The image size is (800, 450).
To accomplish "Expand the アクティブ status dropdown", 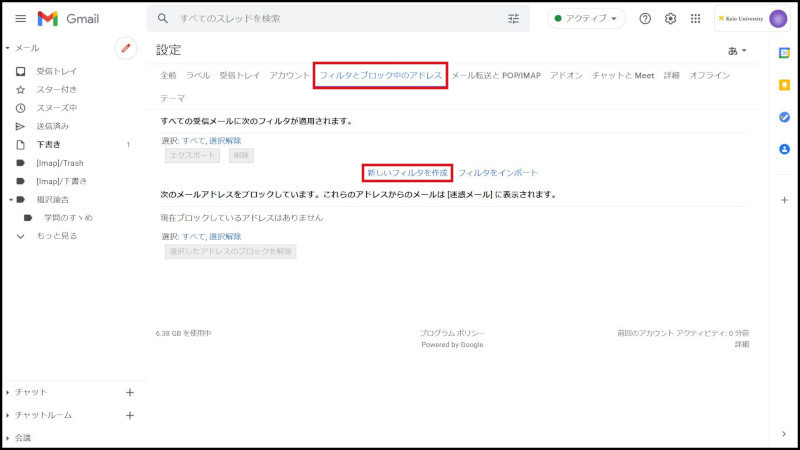I will (x=586, y=19).
